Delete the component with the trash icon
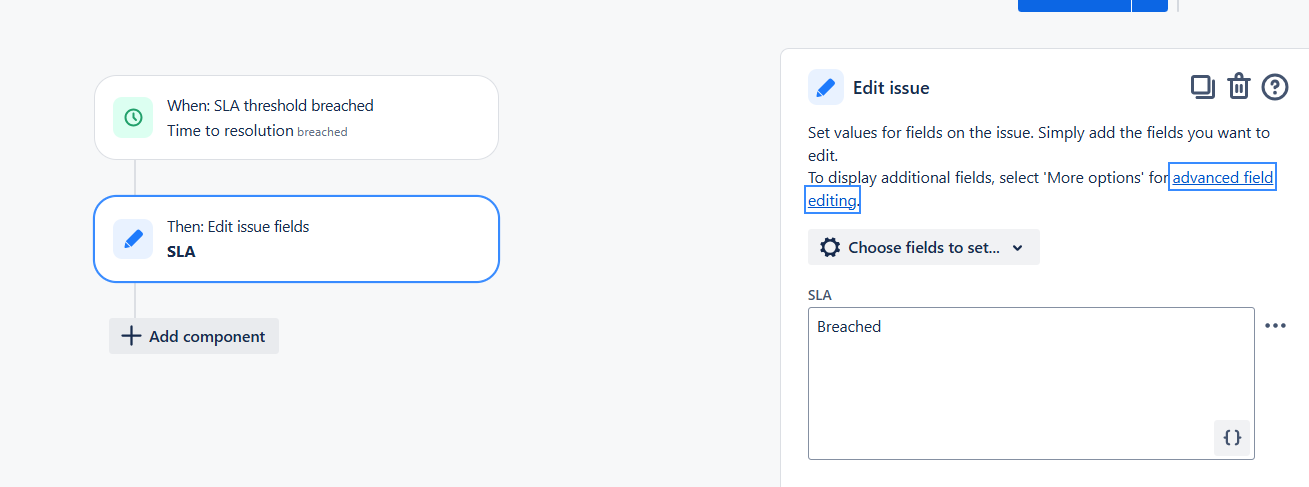Viewport: 1309px width, 487px height. [x=1239, y=87]
